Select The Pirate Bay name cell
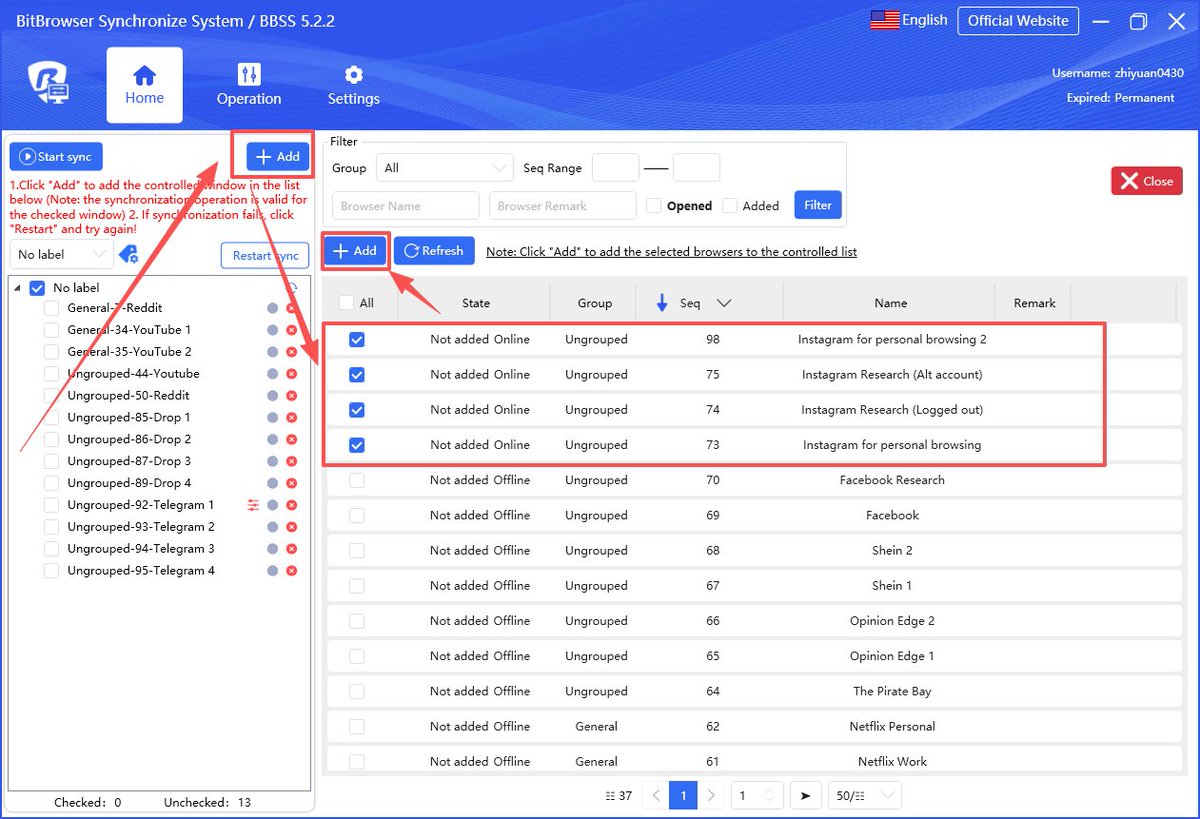The image size is (1200, 819). click(890, 691)
